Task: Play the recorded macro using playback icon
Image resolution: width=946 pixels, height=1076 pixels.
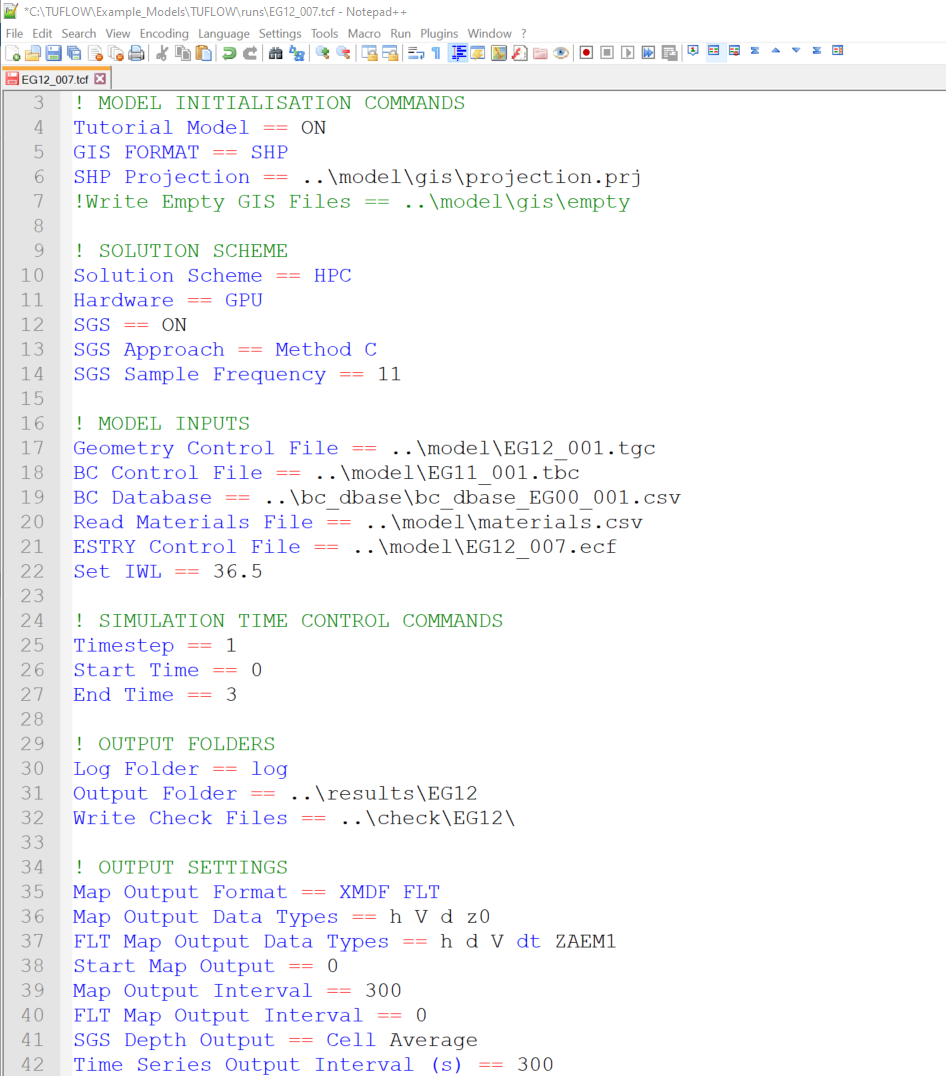Action: click(628, 53)
